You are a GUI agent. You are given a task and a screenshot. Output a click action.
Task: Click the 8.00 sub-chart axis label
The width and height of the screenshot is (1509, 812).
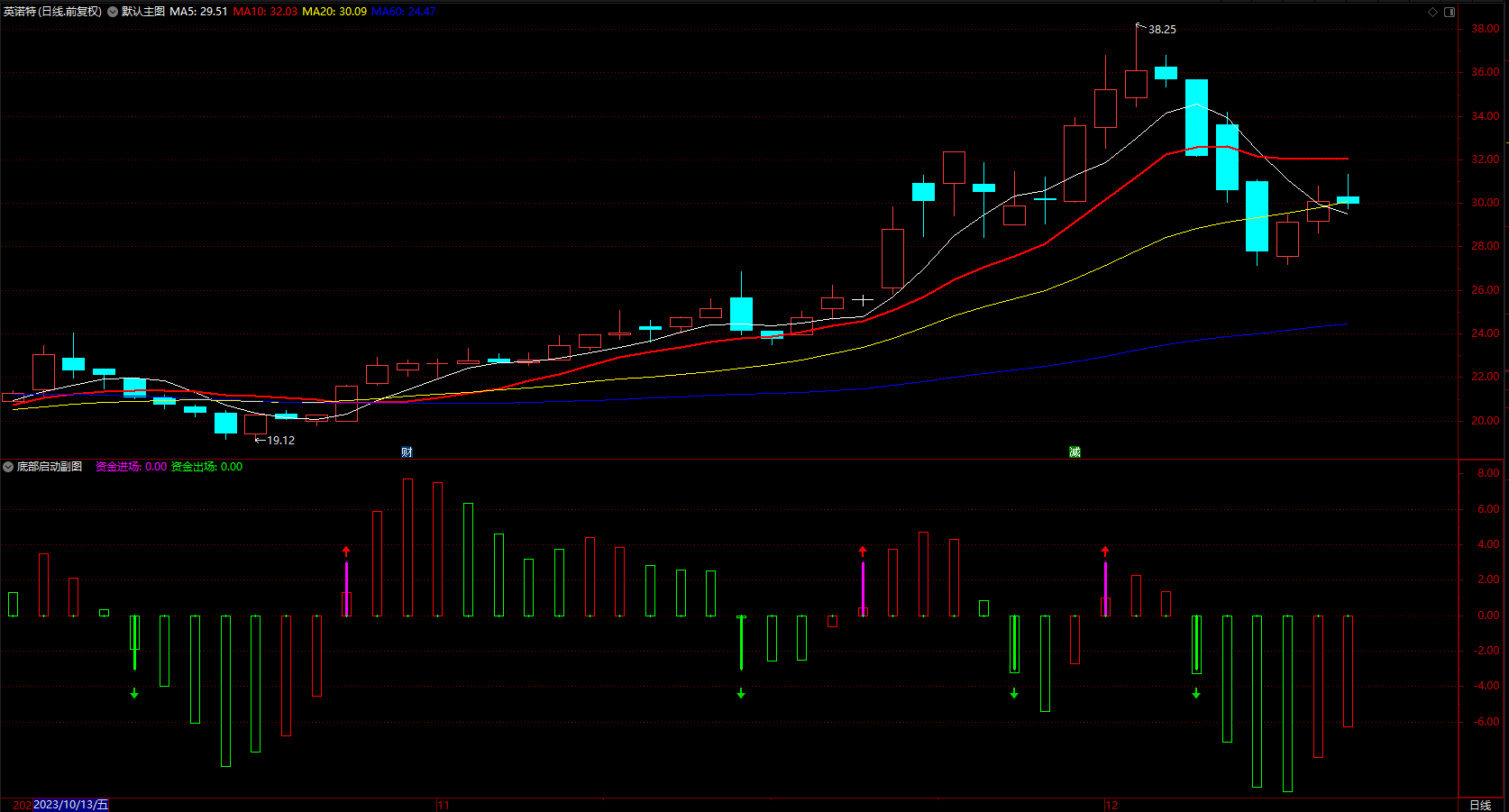[x=1489, y=473]
